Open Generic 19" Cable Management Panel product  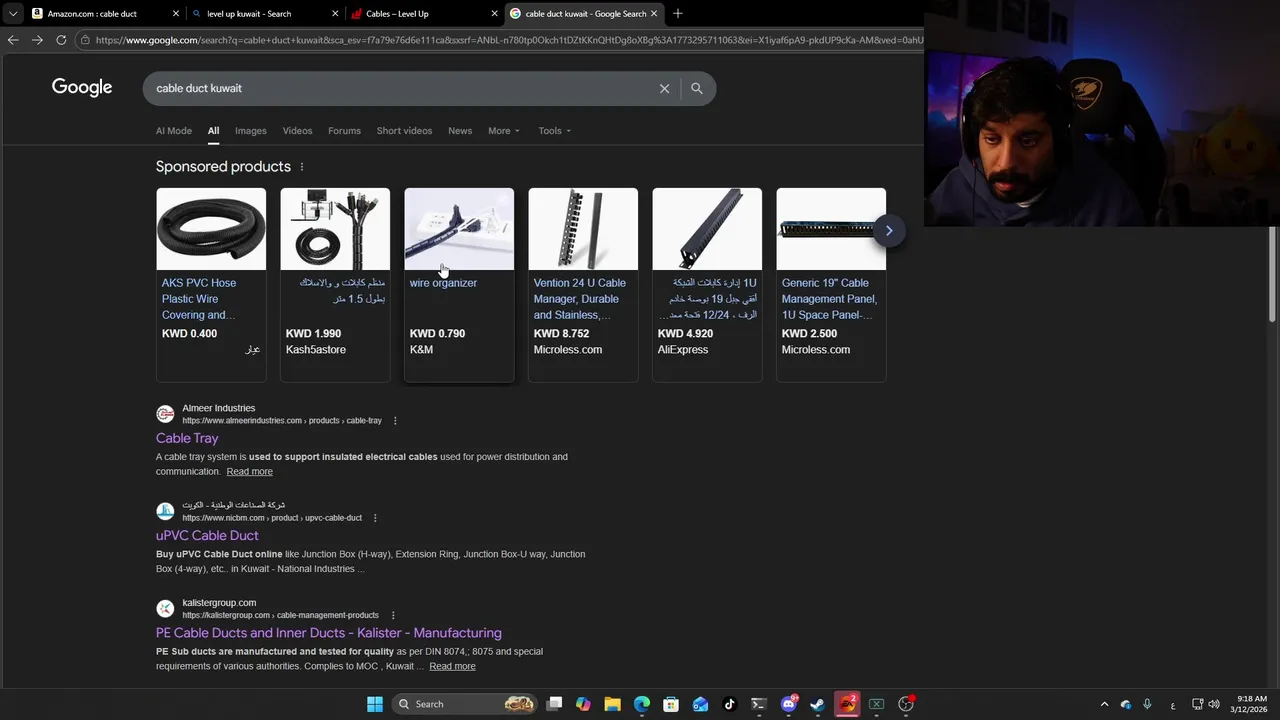(829, 299)
